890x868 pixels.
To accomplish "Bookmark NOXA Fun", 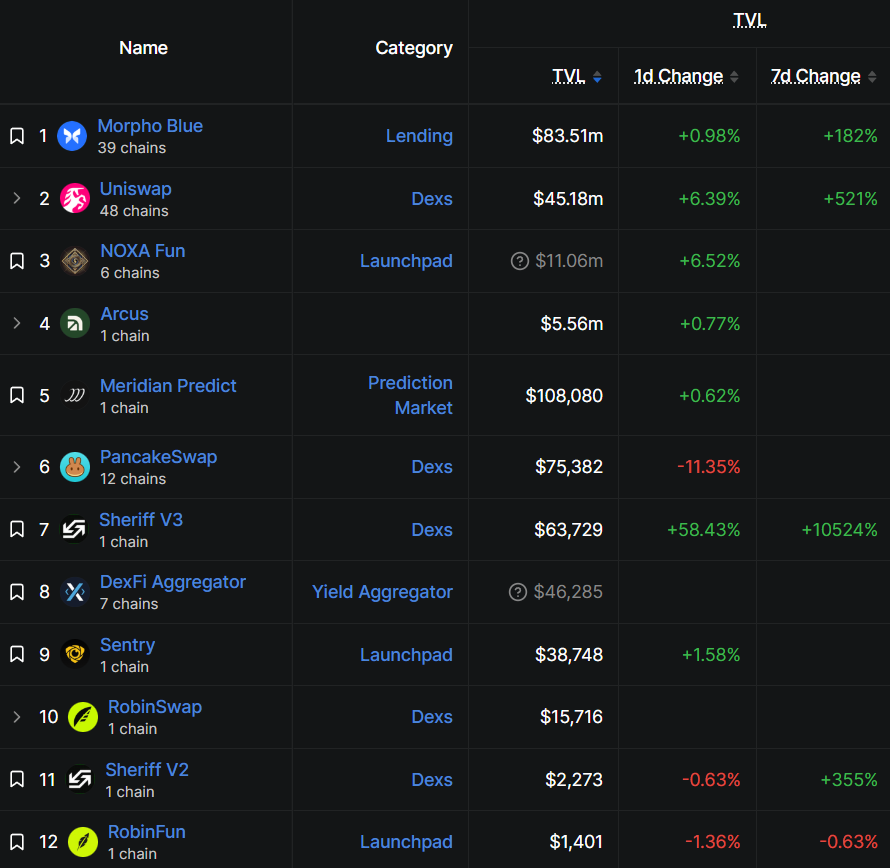I will point(17,261).
